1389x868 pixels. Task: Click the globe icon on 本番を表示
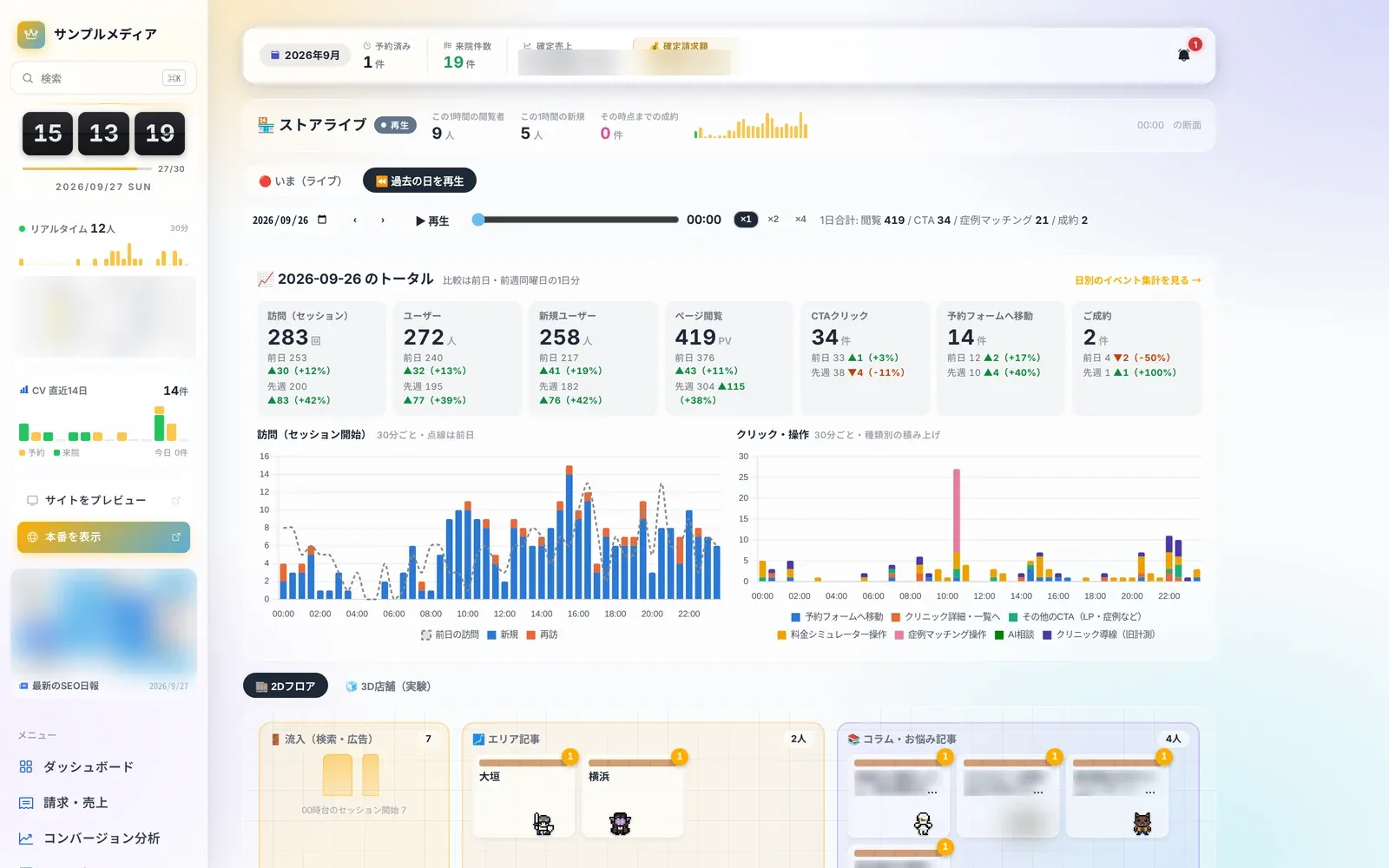click(x=32, y=537)
